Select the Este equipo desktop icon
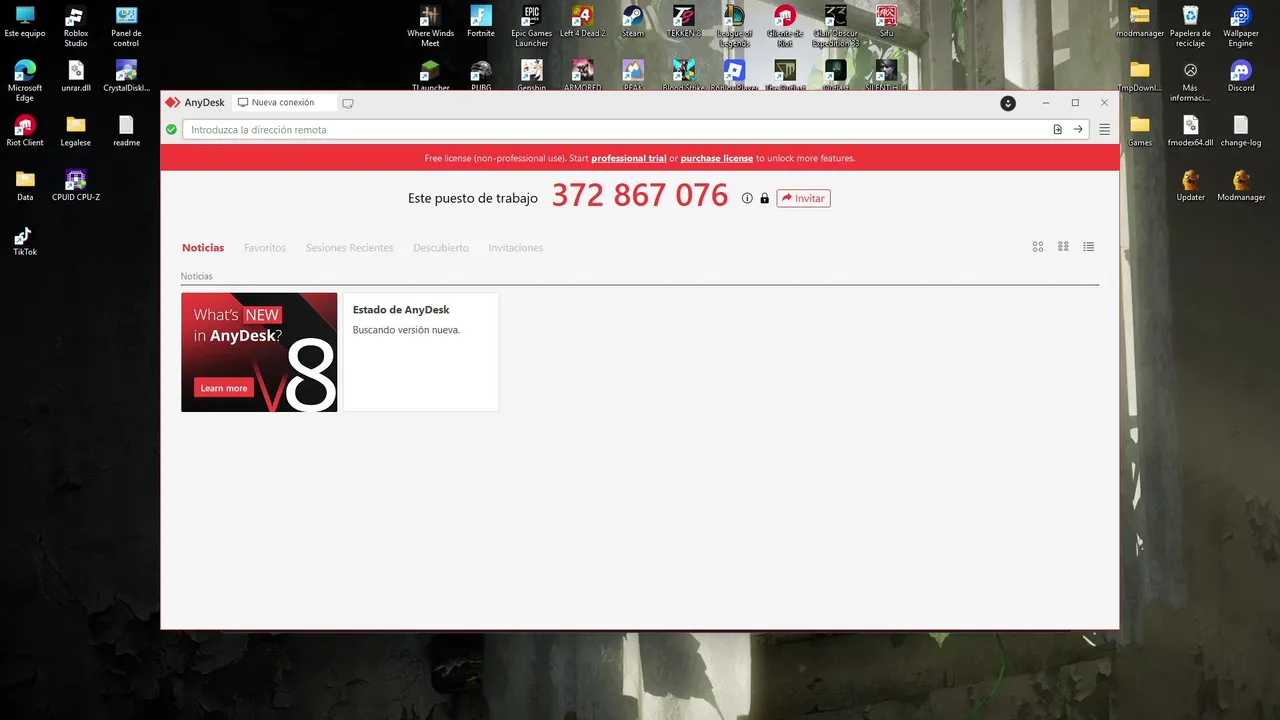Screen dimensions: 1280x720 25,22
